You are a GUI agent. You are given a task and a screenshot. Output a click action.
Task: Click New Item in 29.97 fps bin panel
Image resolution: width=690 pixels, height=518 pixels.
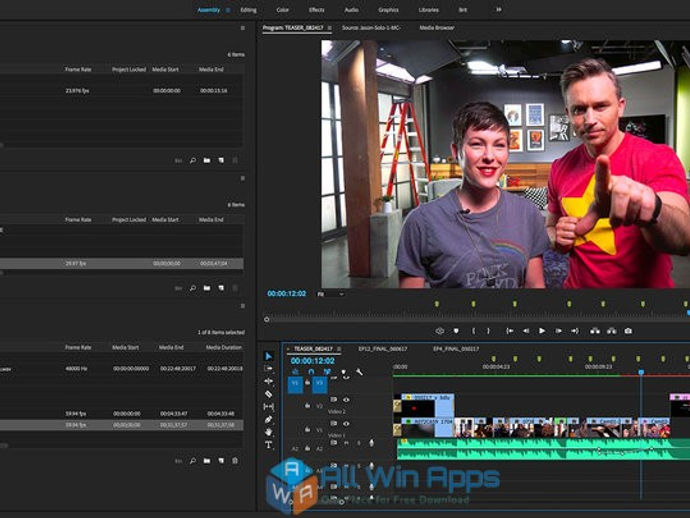(x=221, y=288)
